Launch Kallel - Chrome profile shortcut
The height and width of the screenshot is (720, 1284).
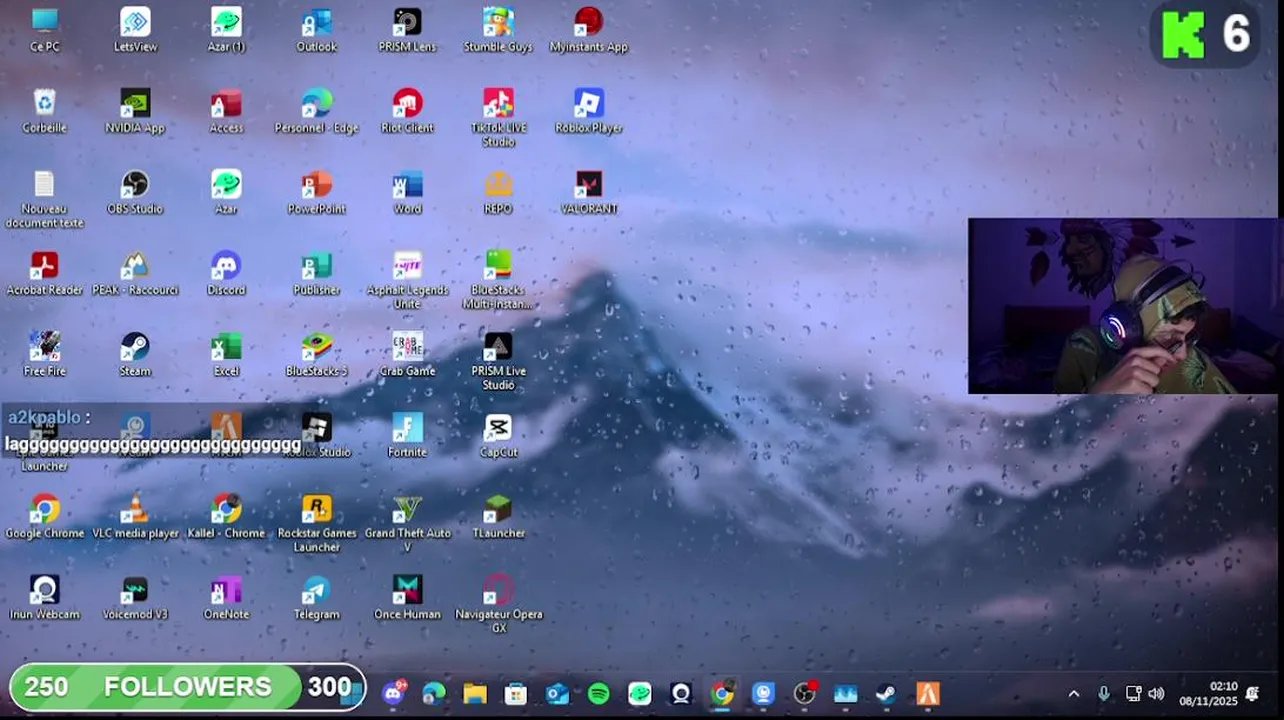pos(226,515)
